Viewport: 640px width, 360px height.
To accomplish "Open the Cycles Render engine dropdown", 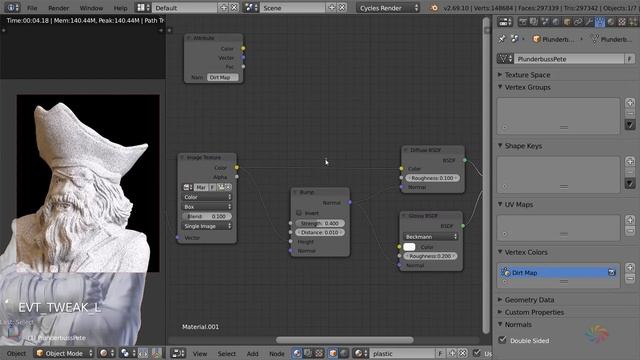I will (x=387, y=7).
